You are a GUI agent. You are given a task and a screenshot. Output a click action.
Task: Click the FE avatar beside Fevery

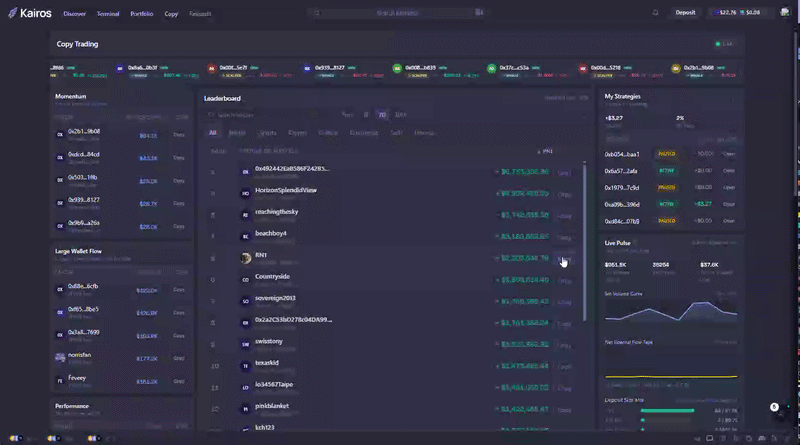click(60, 381)
